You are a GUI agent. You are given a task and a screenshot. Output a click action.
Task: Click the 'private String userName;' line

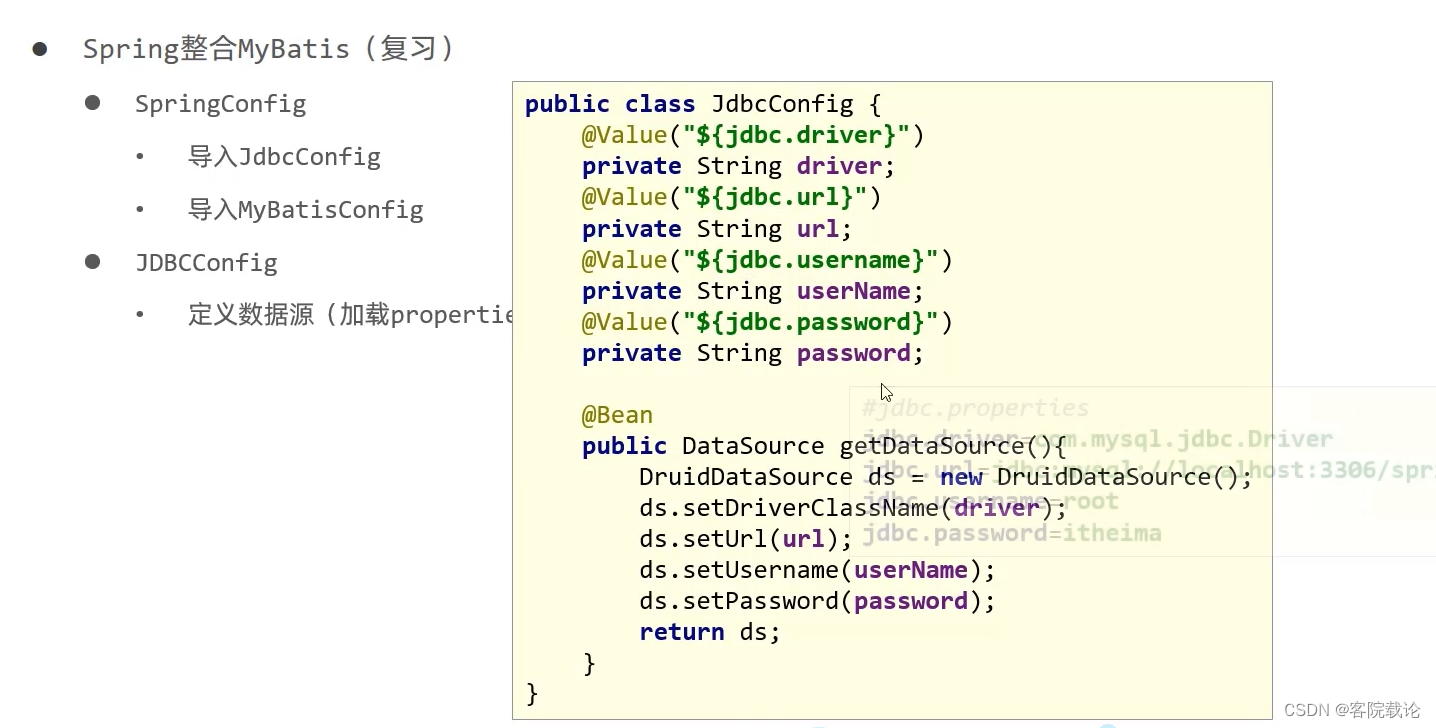point(753,291)
